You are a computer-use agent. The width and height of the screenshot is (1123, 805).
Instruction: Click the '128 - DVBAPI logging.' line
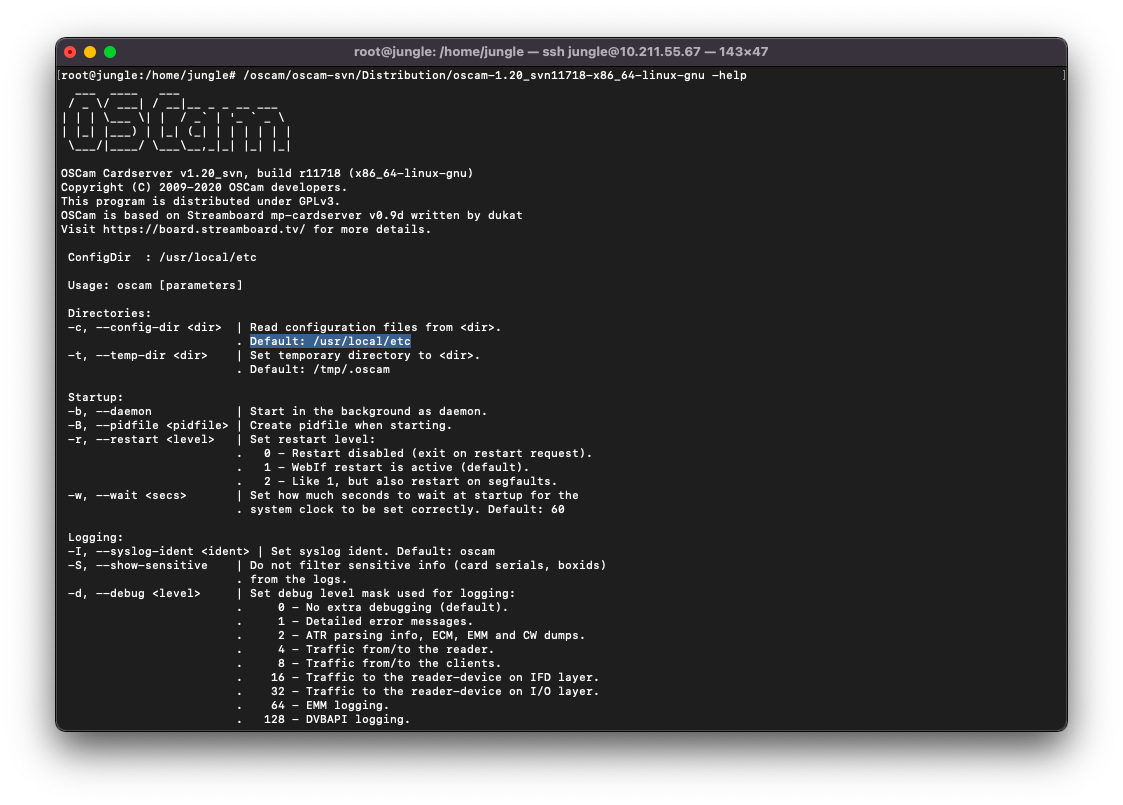coord(336,719)
